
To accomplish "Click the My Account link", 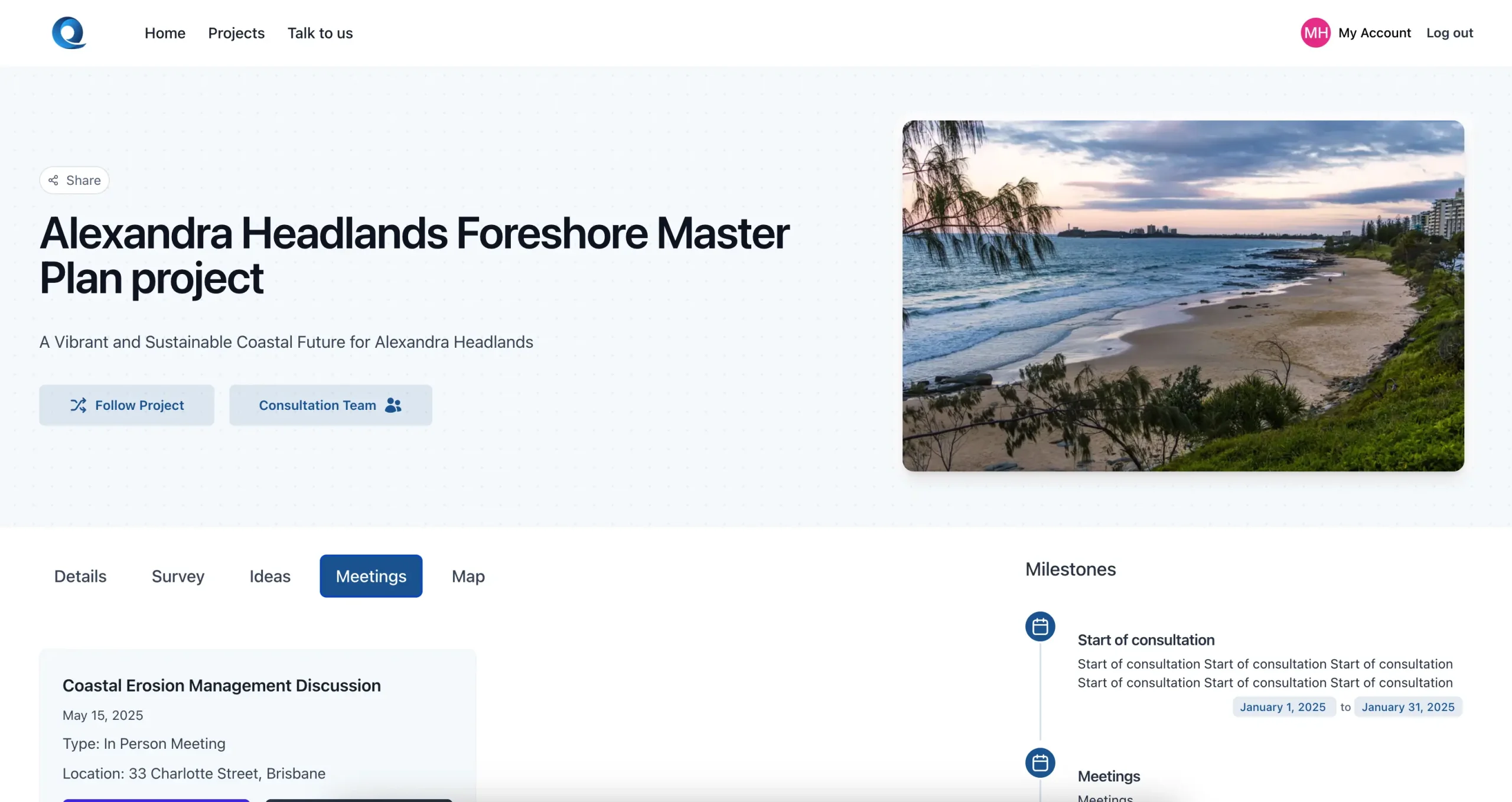I will (1374, 33).
